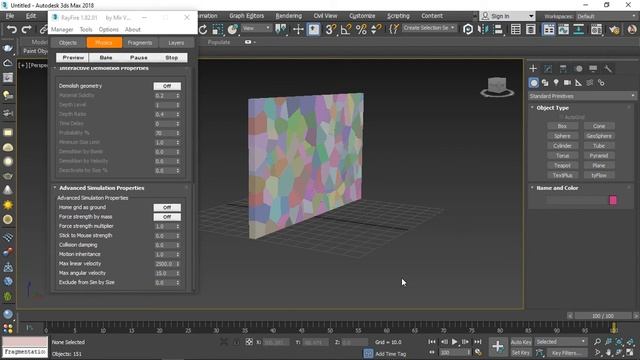
Task: Click the ViewCube in the viewport
Action: coord(497,87)
